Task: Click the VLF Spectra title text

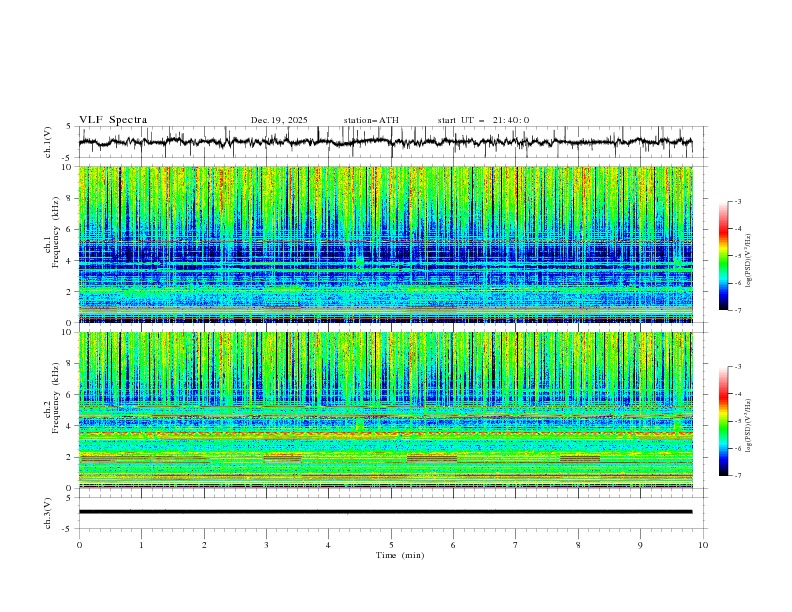Action: pos(113,120)
